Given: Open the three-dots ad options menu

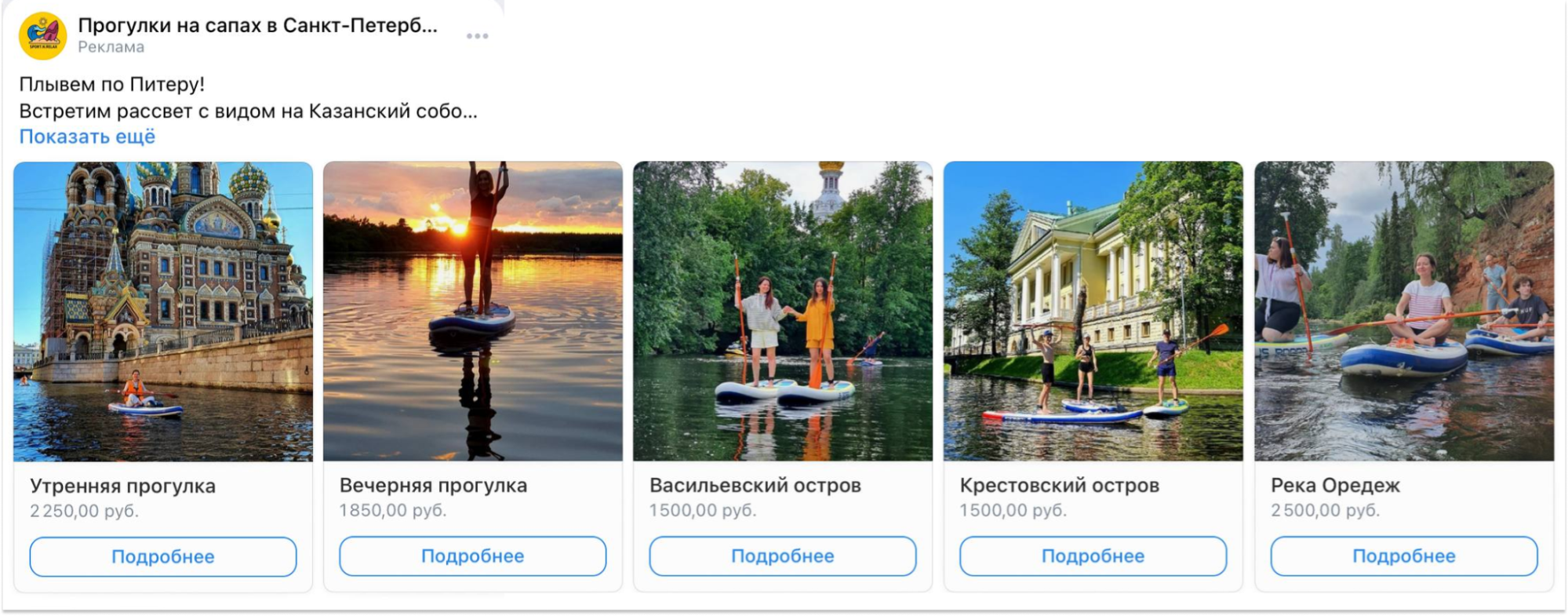Looking at the screenshot, I should [x=477, y=36].
